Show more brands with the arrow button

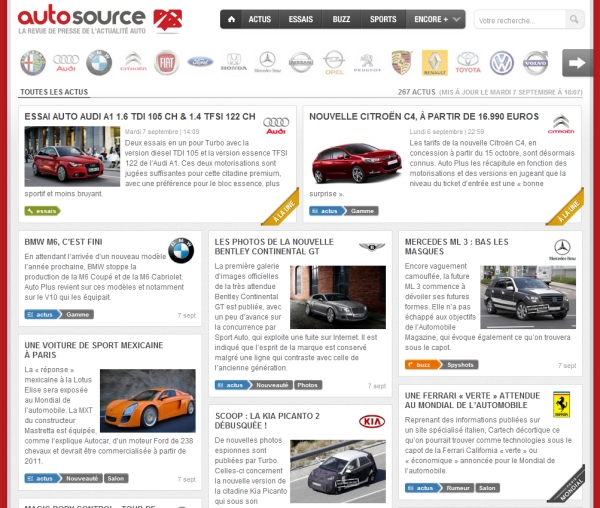coord(577,63)
